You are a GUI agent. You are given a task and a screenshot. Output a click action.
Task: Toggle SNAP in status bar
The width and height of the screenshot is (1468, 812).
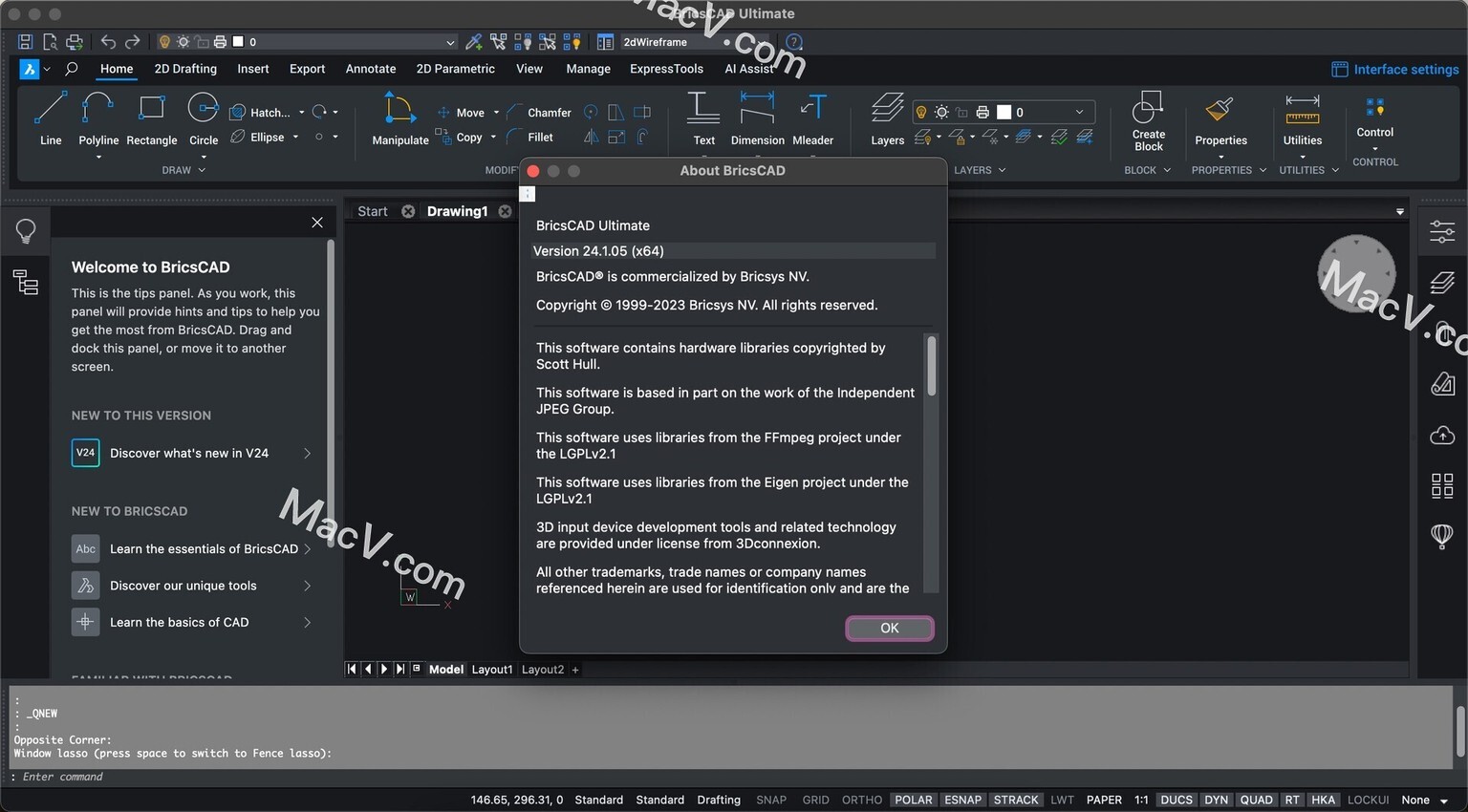click(771, 800)
